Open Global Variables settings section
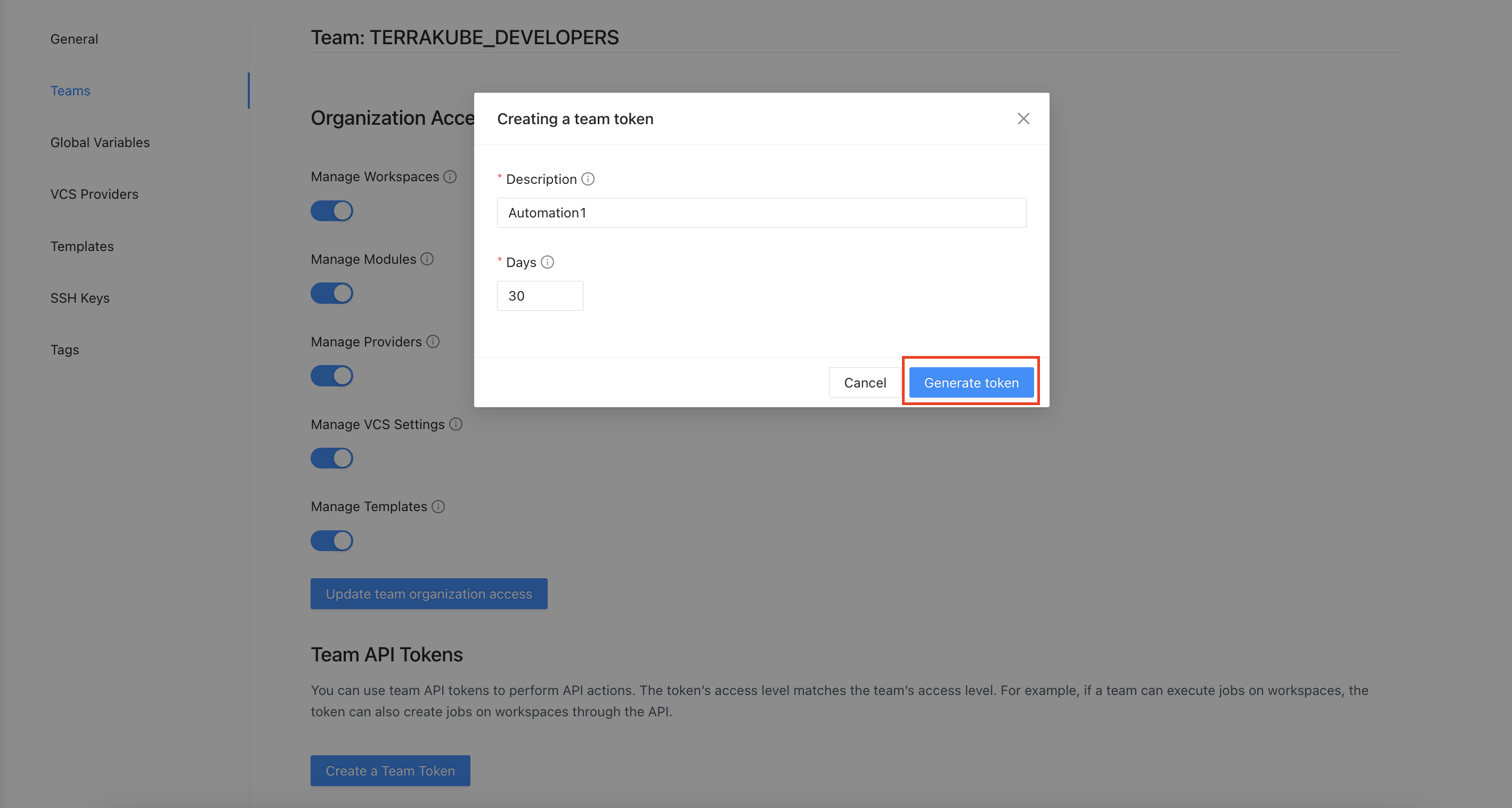The image size is (1512, 808). 100,142
